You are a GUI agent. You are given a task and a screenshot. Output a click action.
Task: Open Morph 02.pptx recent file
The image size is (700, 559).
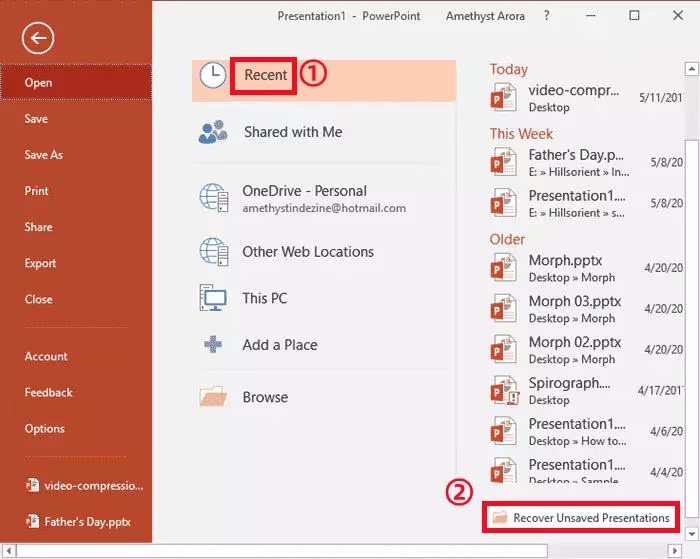pos(585,350)
